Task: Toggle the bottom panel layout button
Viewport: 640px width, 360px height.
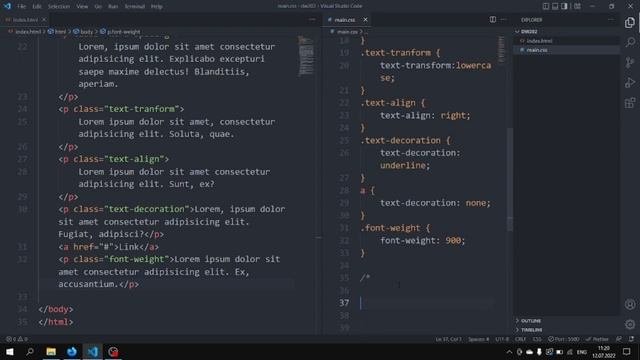Action: tap(555, 6)
